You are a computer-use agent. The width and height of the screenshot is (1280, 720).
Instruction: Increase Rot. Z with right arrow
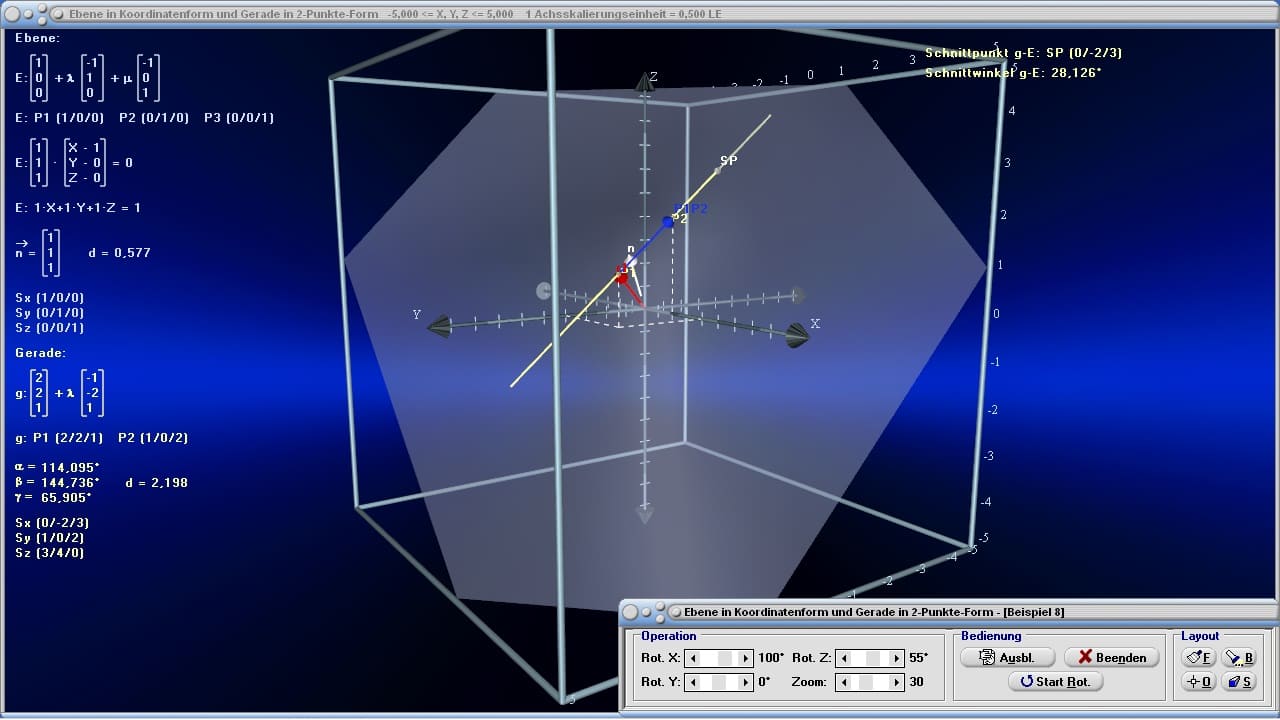point(896,658)
